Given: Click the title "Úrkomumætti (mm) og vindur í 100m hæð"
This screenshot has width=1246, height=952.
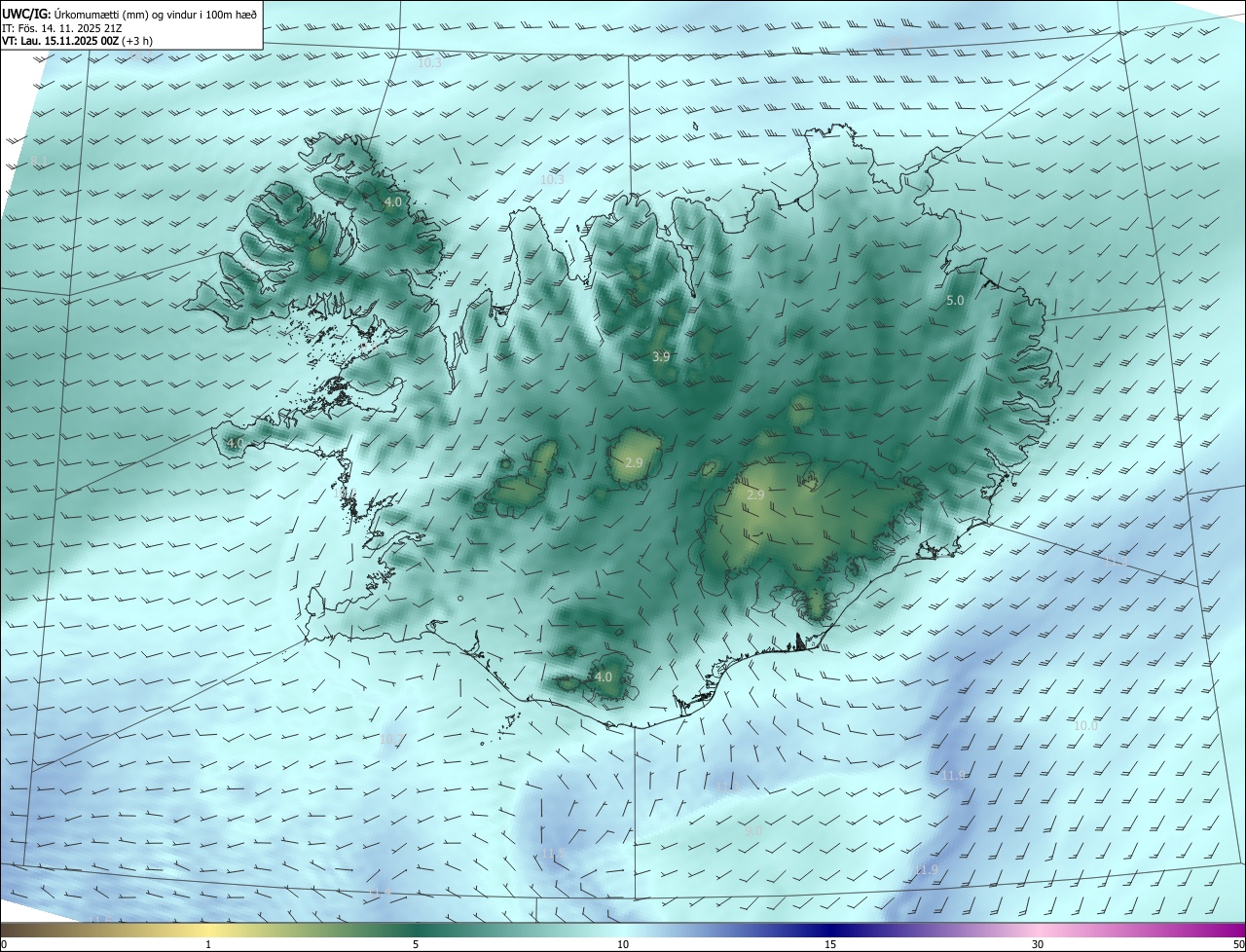Looking at the screenshot, I should click(x=156, y=13).
